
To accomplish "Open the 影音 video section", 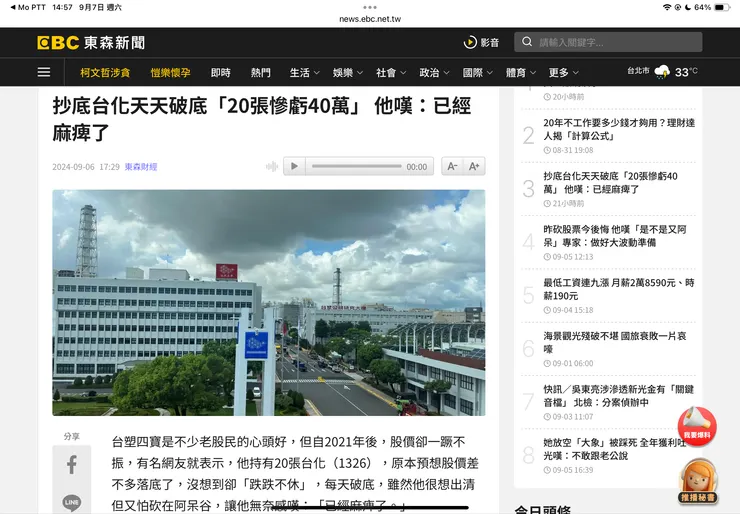I will click(481, 42).
